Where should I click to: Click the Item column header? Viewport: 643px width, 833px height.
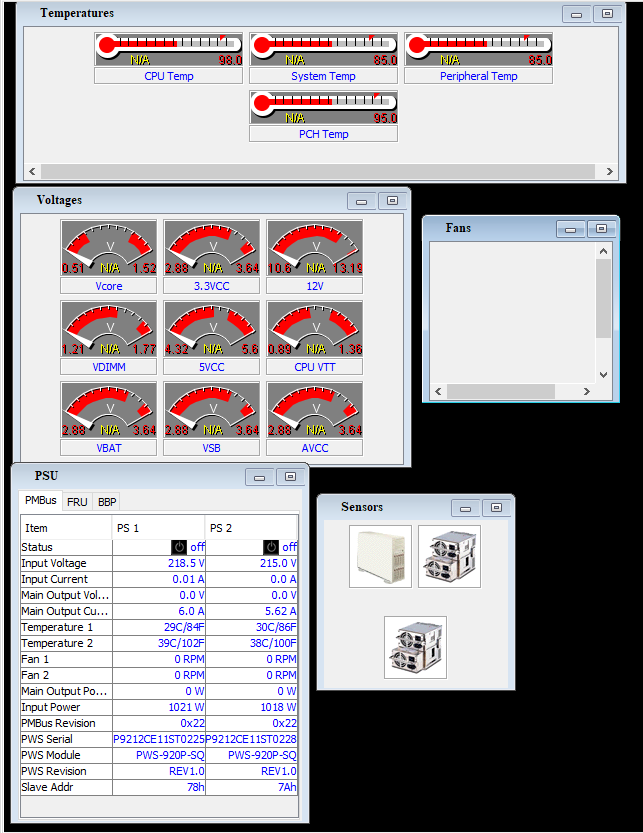[x=66, y=528]
